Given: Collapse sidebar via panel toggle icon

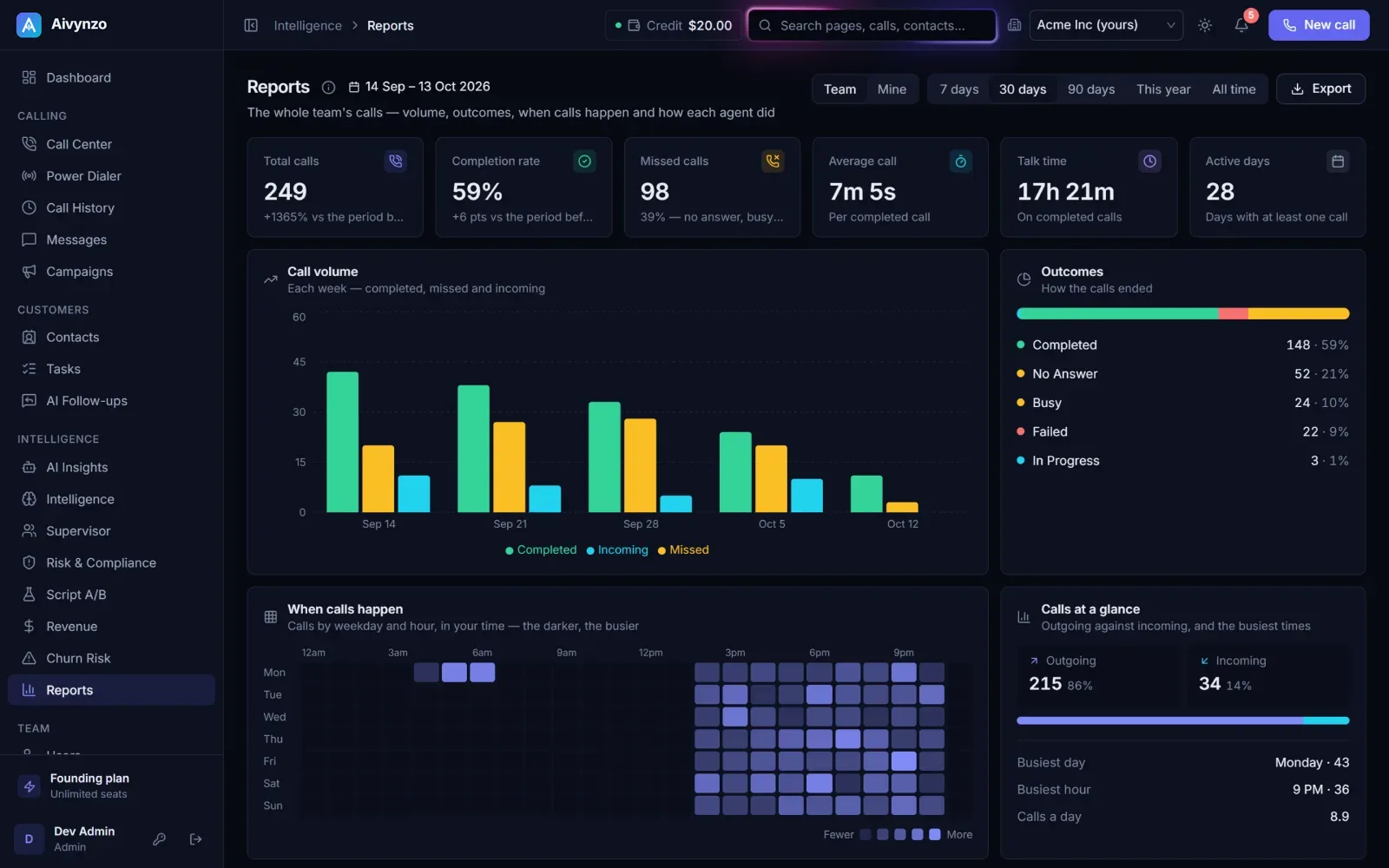Looking at the screenshot, I should [x=251, y=25].
